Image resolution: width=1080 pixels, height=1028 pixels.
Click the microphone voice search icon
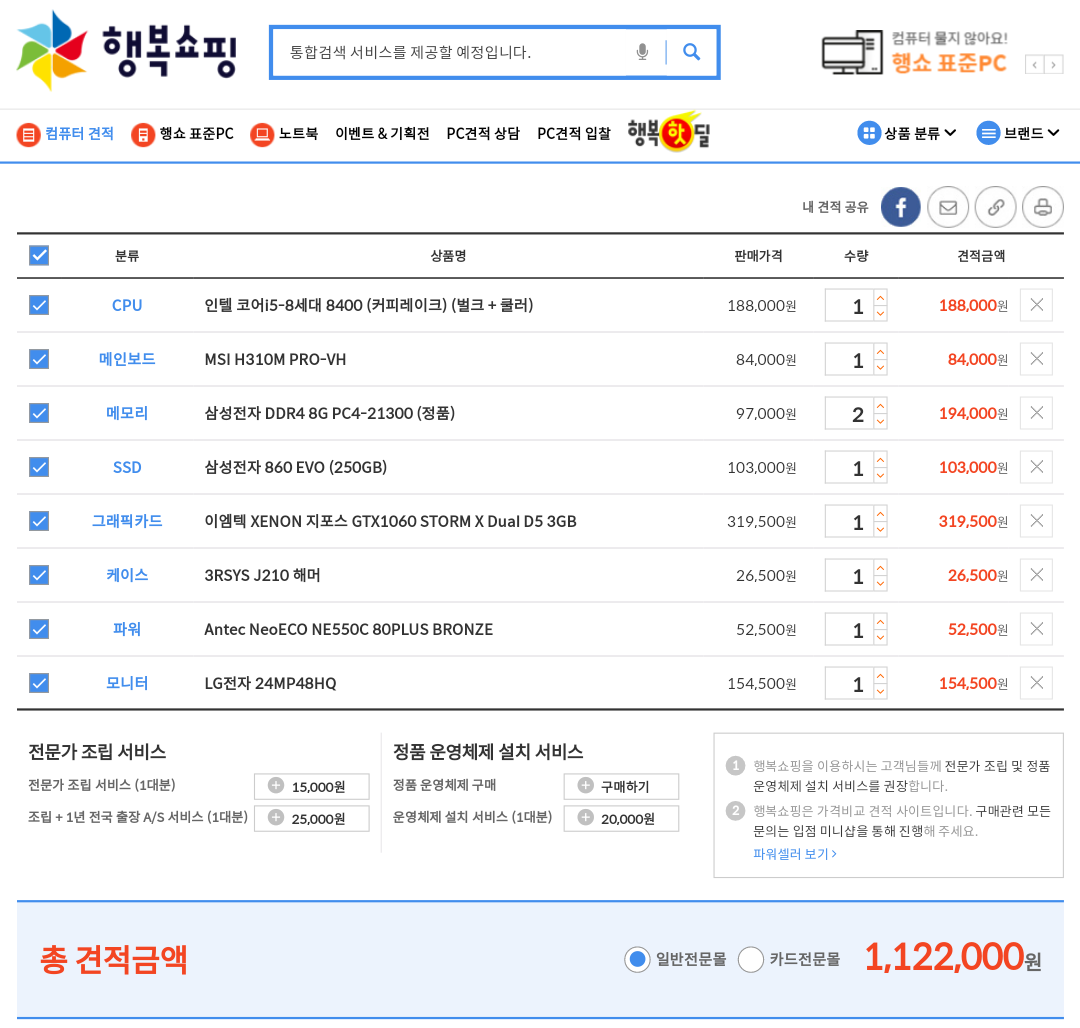(642, 52)
